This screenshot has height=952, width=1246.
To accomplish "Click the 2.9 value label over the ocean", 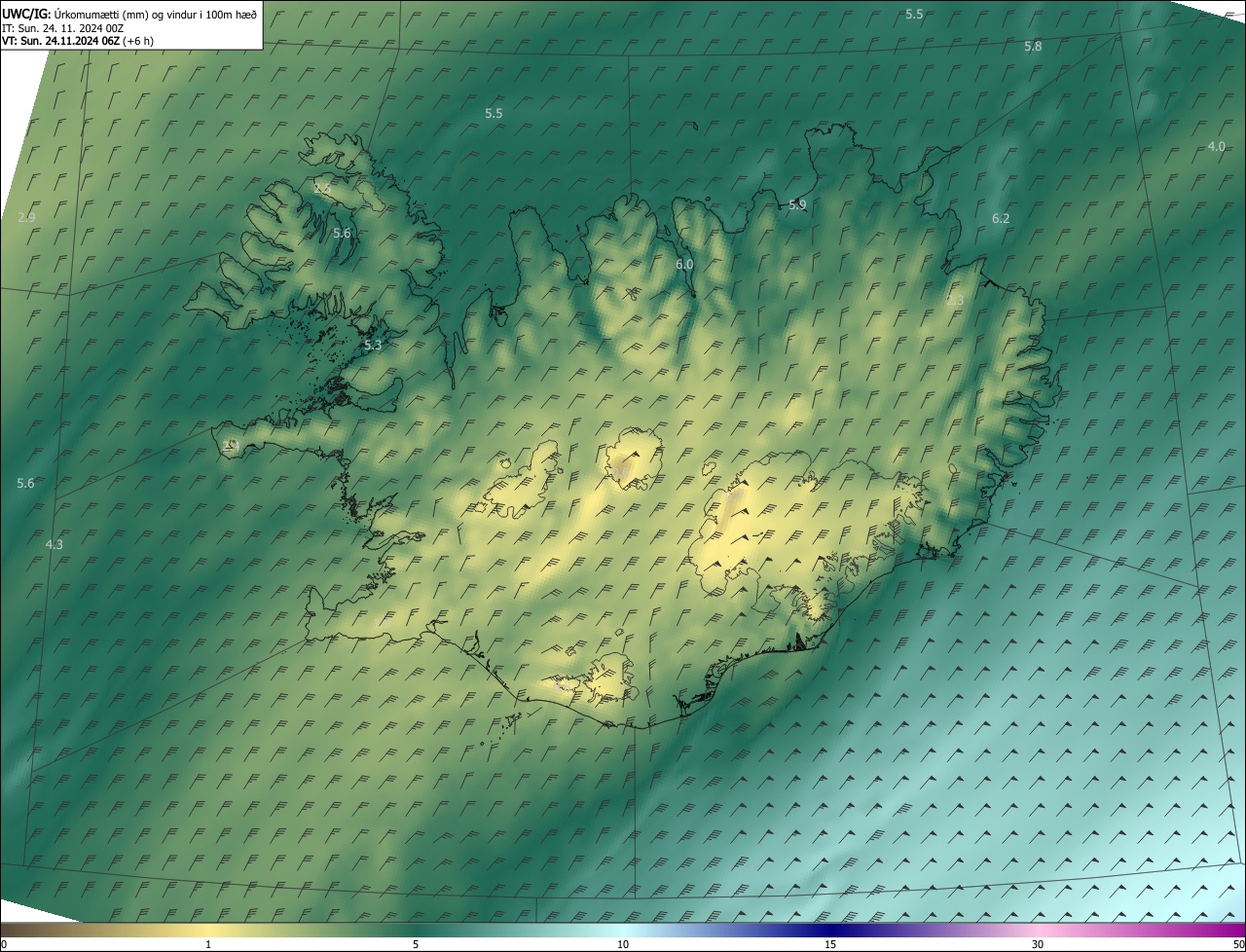I will (26, 218).
